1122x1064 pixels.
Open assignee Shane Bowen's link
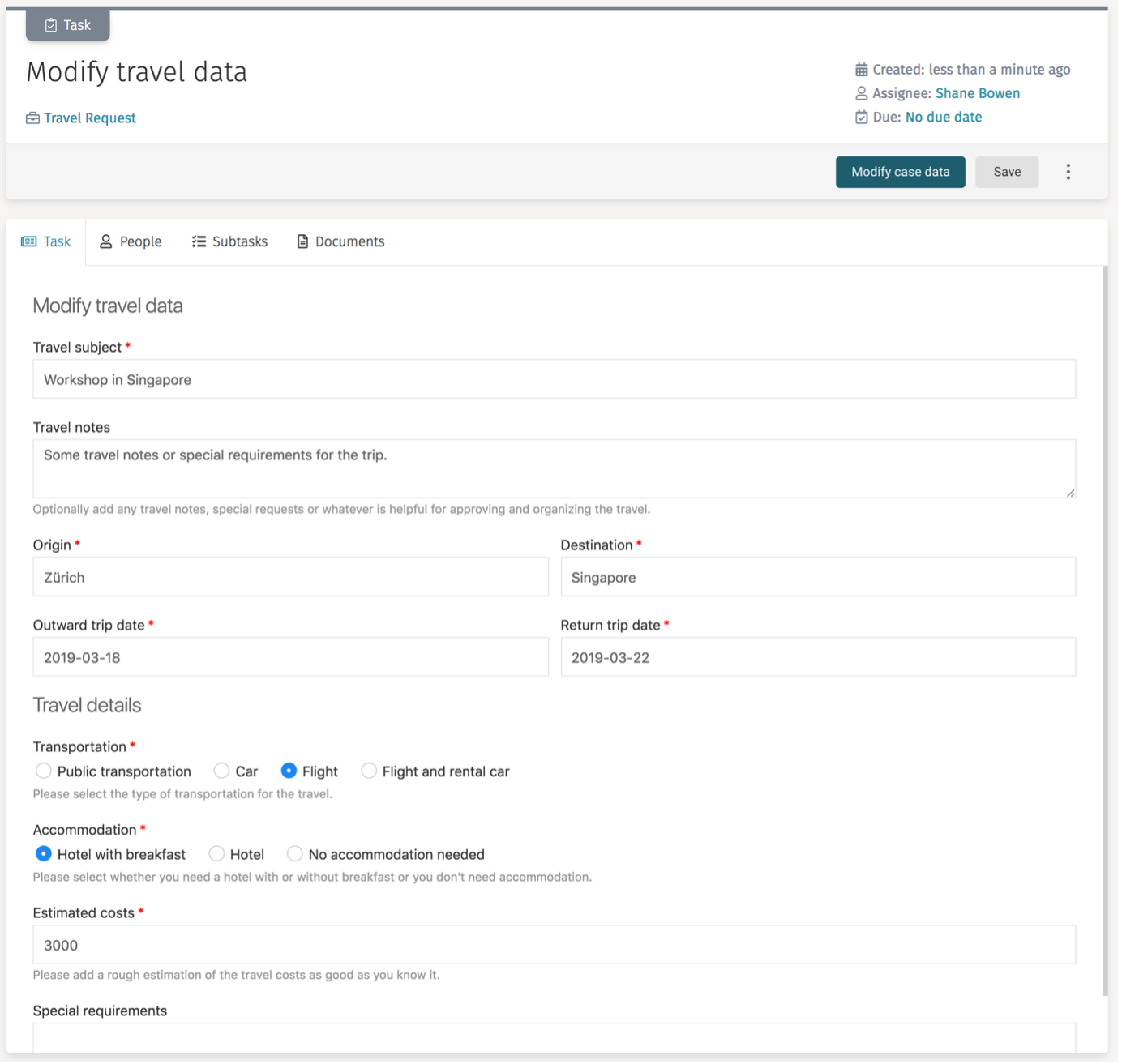pyautogui.click(x=978, y=93)
